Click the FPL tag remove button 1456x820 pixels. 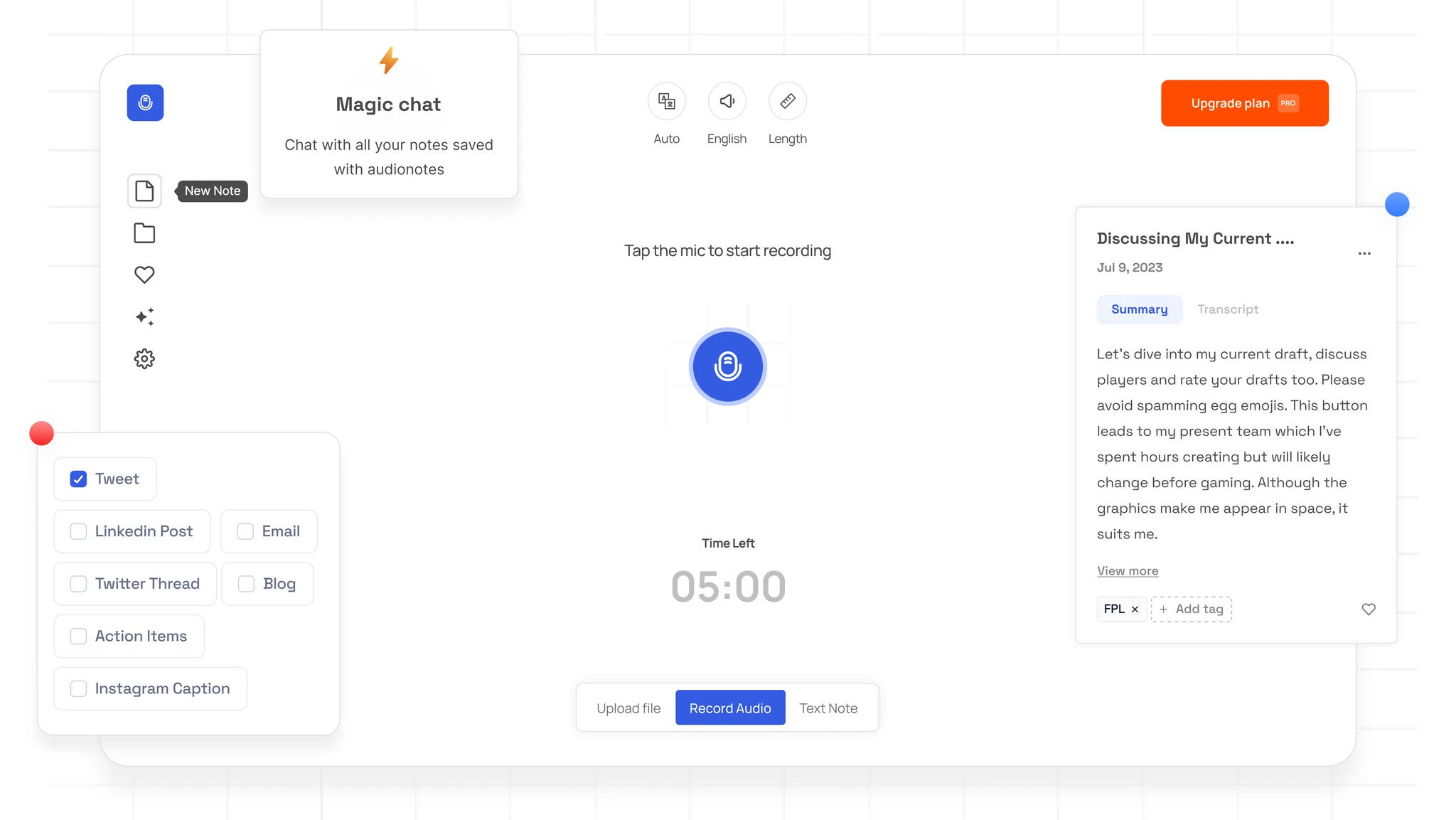click(1135, 609)
